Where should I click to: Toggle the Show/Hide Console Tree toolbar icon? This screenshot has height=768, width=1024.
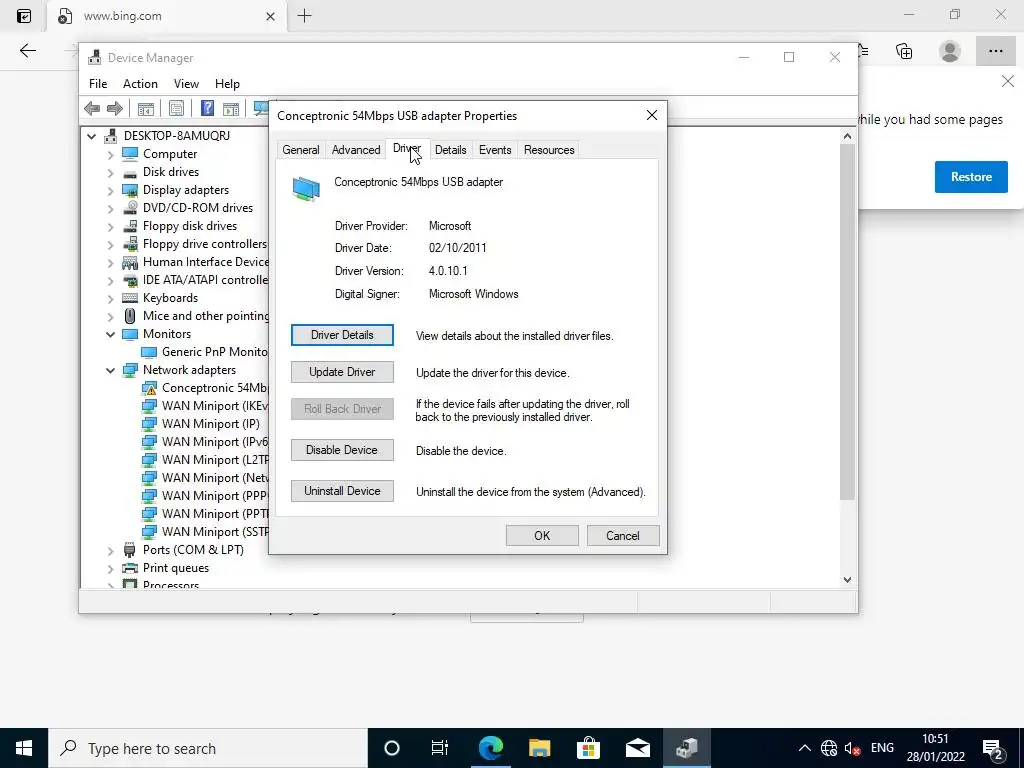click(146, 108)
